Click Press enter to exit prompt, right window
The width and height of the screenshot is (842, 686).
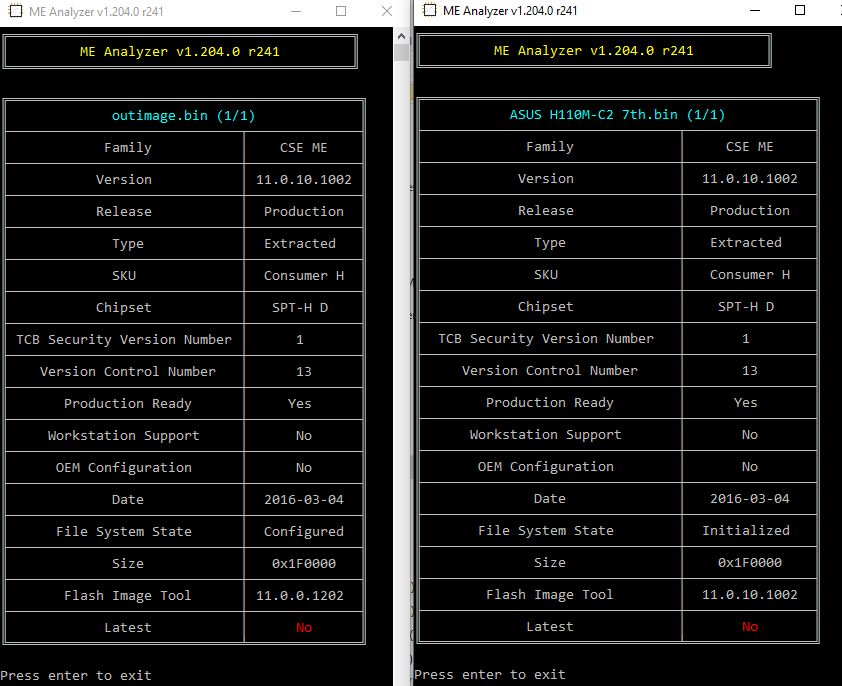(x=490, y=674)
